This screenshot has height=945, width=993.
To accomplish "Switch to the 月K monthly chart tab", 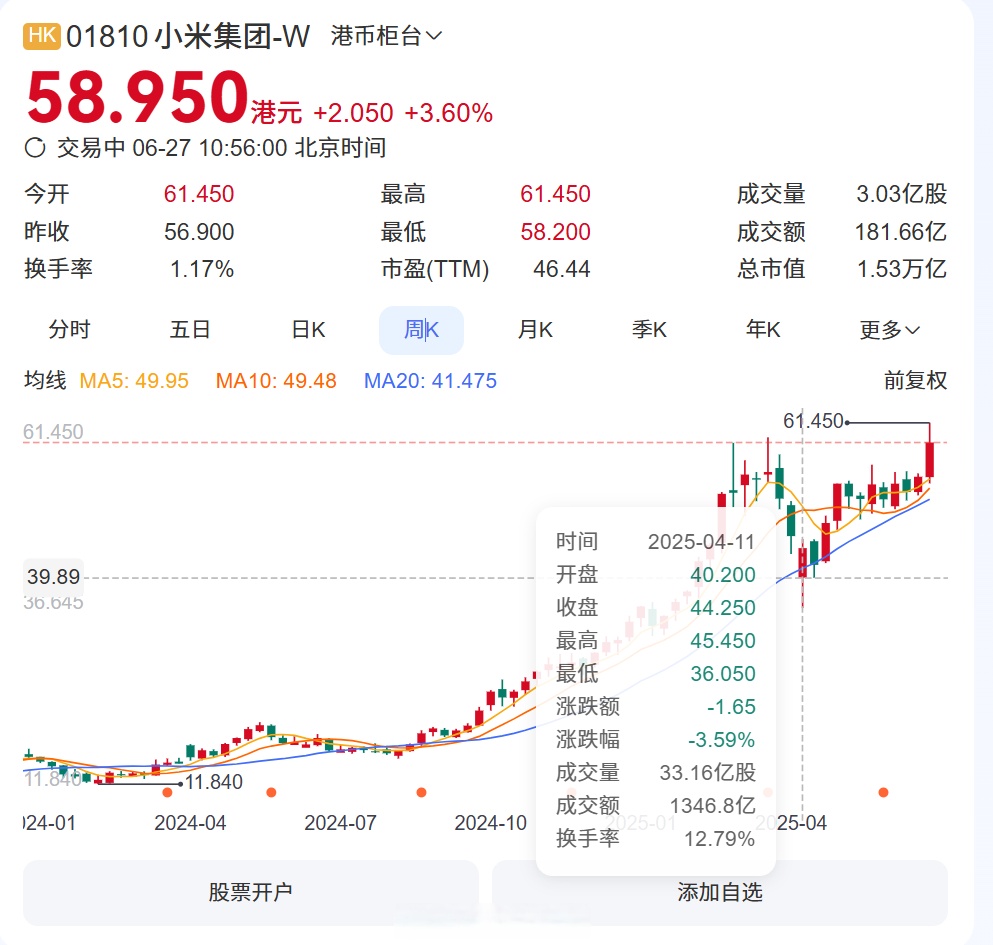I will point(536,329).
